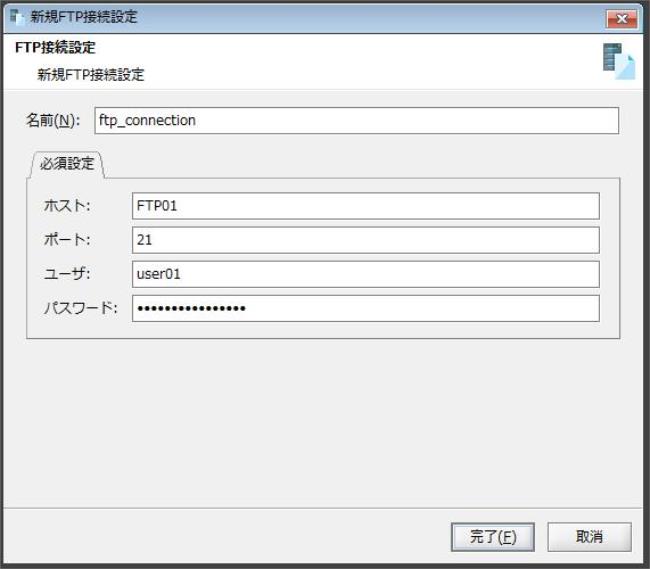Click the ユーザ field showing user01
The image size is (650, 569).
tap(365, 274)
